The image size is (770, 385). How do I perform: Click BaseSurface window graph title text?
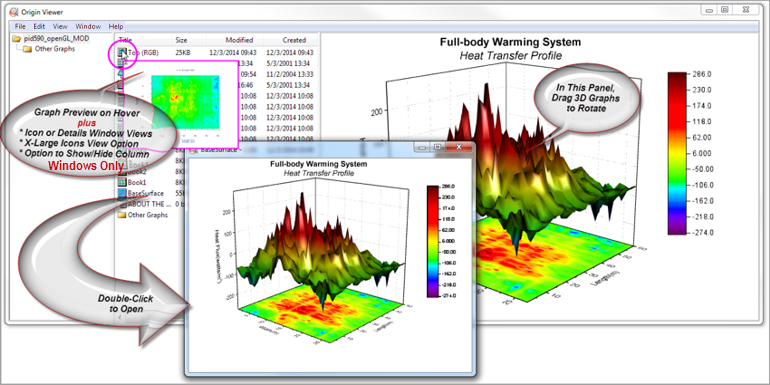[319, 164]
